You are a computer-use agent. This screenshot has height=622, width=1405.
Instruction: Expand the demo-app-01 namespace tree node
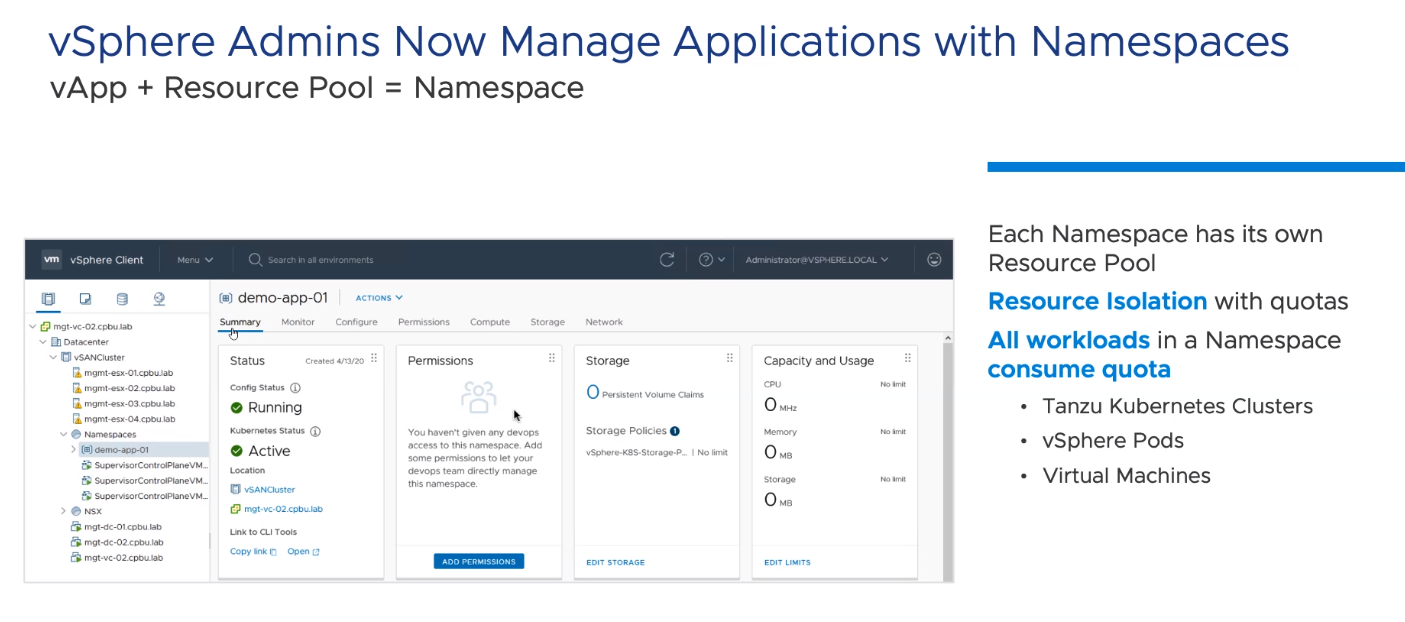click(x=73, y=450)
